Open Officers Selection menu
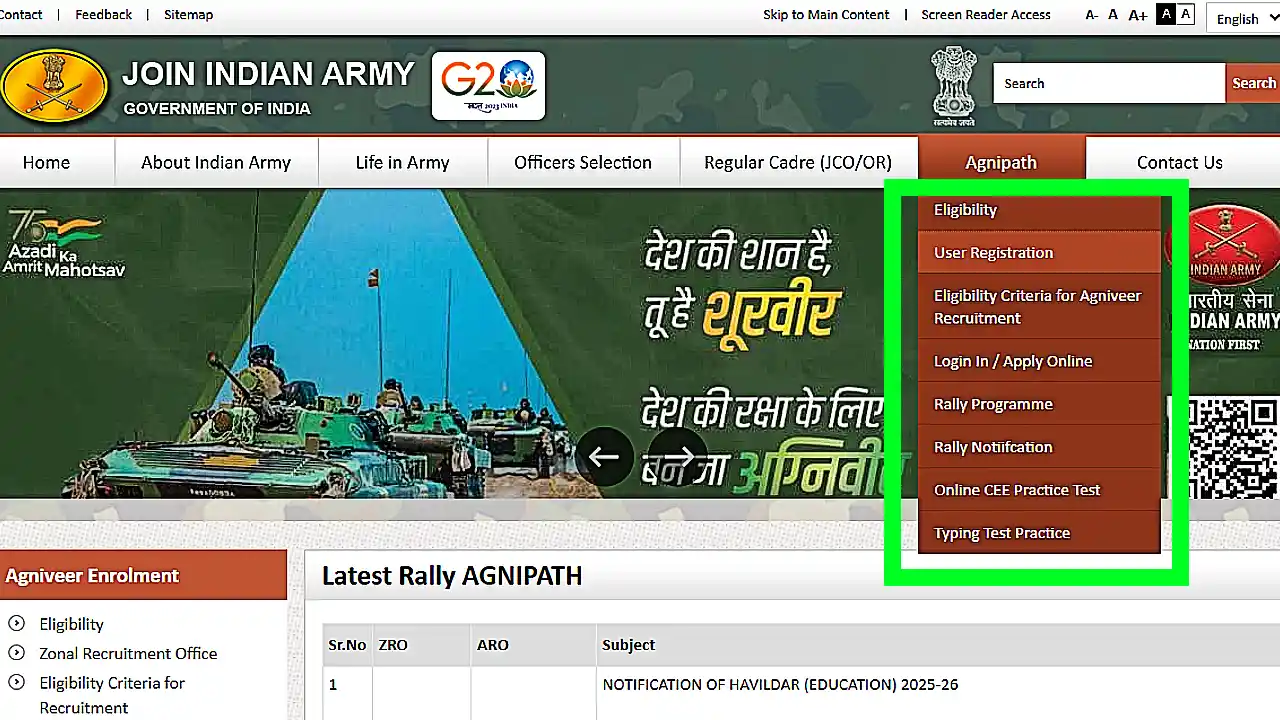This screenshot has height=720, width=1280. click(x=583, y=162)
